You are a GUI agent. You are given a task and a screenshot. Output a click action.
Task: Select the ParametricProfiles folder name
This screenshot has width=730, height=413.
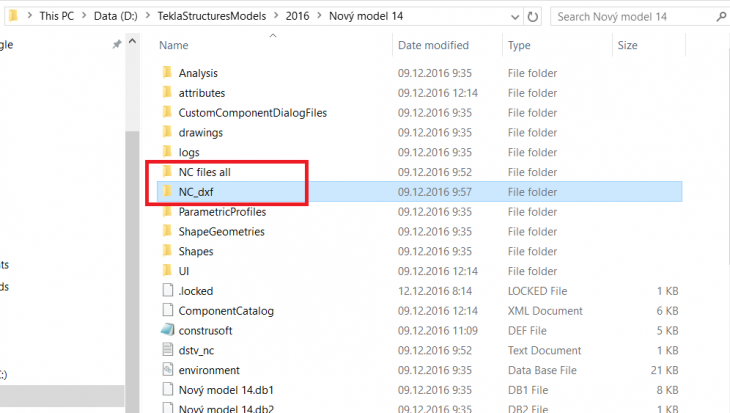(223, 212)
